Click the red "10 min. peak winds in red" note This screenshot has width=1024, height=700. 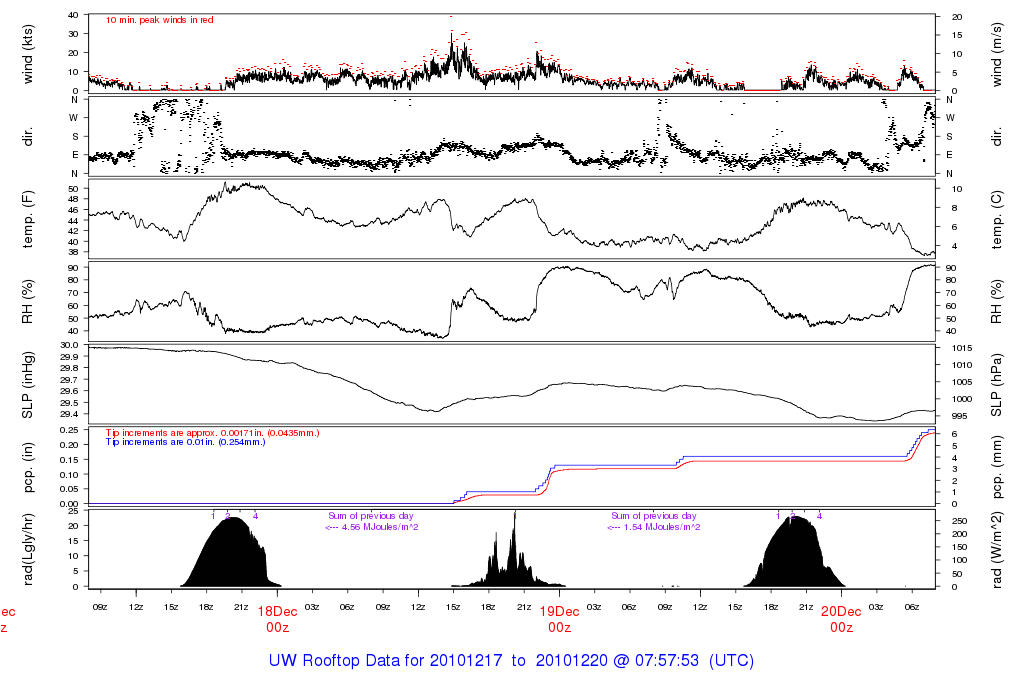coord(159,20)
